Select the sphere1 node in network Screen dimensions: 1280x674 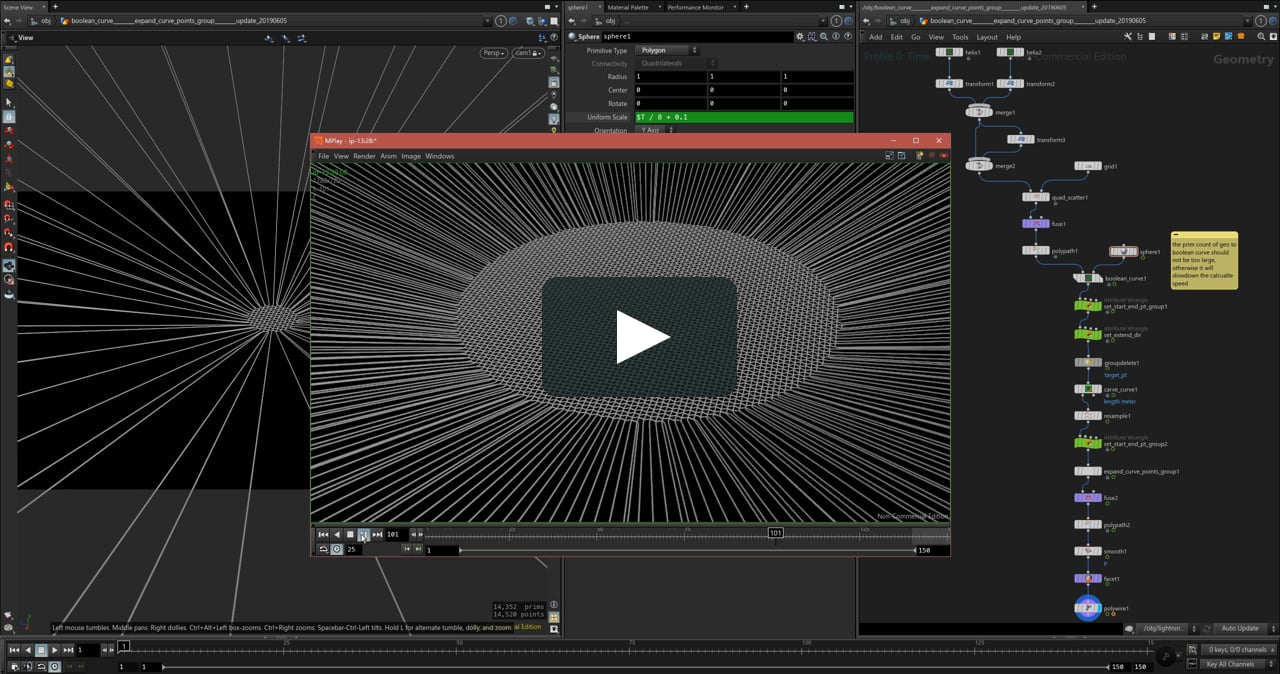pos(1124,252)
